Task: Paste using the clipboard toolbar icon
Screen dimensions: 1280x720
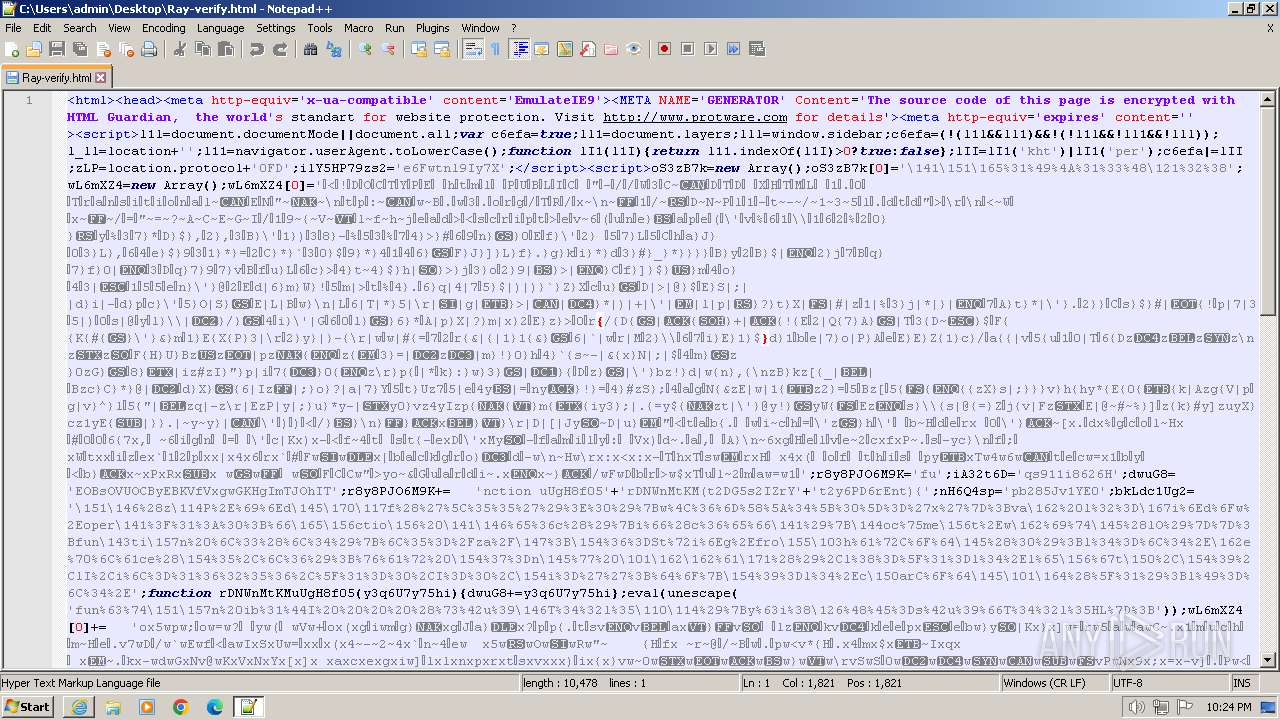Action: coord(226,49)
